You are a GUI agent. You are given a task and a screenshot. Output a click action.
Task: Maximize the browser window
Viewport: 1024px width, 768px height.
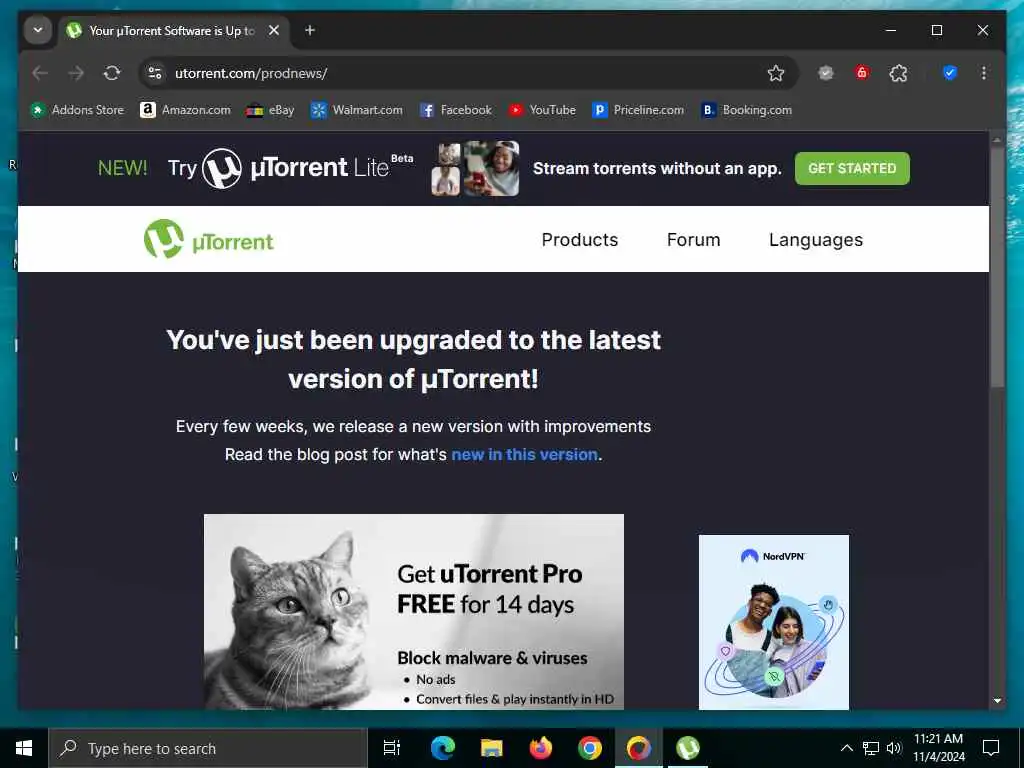click(x=936, y=30)
